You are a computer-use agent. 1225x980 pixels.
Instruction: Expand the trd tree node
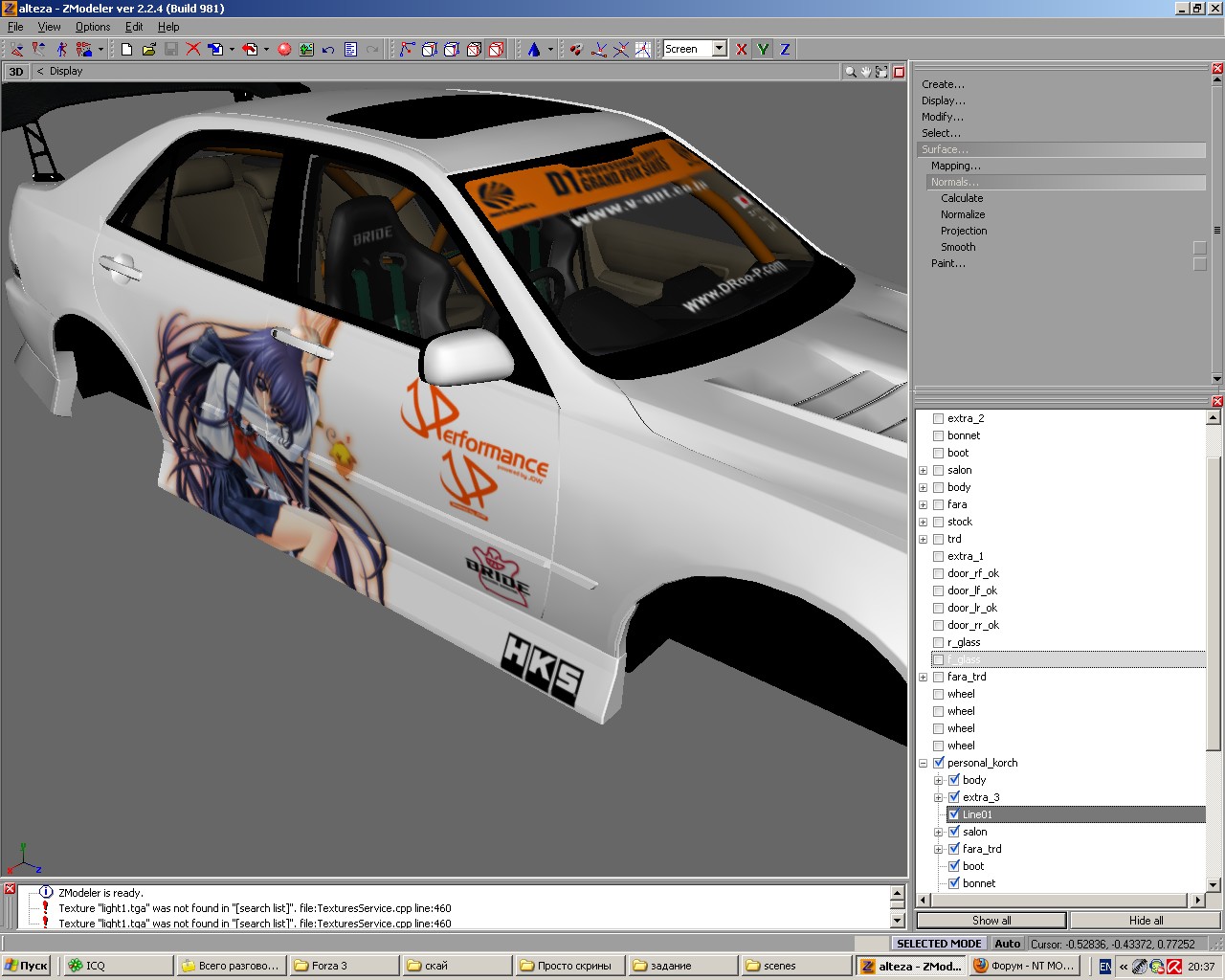923,539
